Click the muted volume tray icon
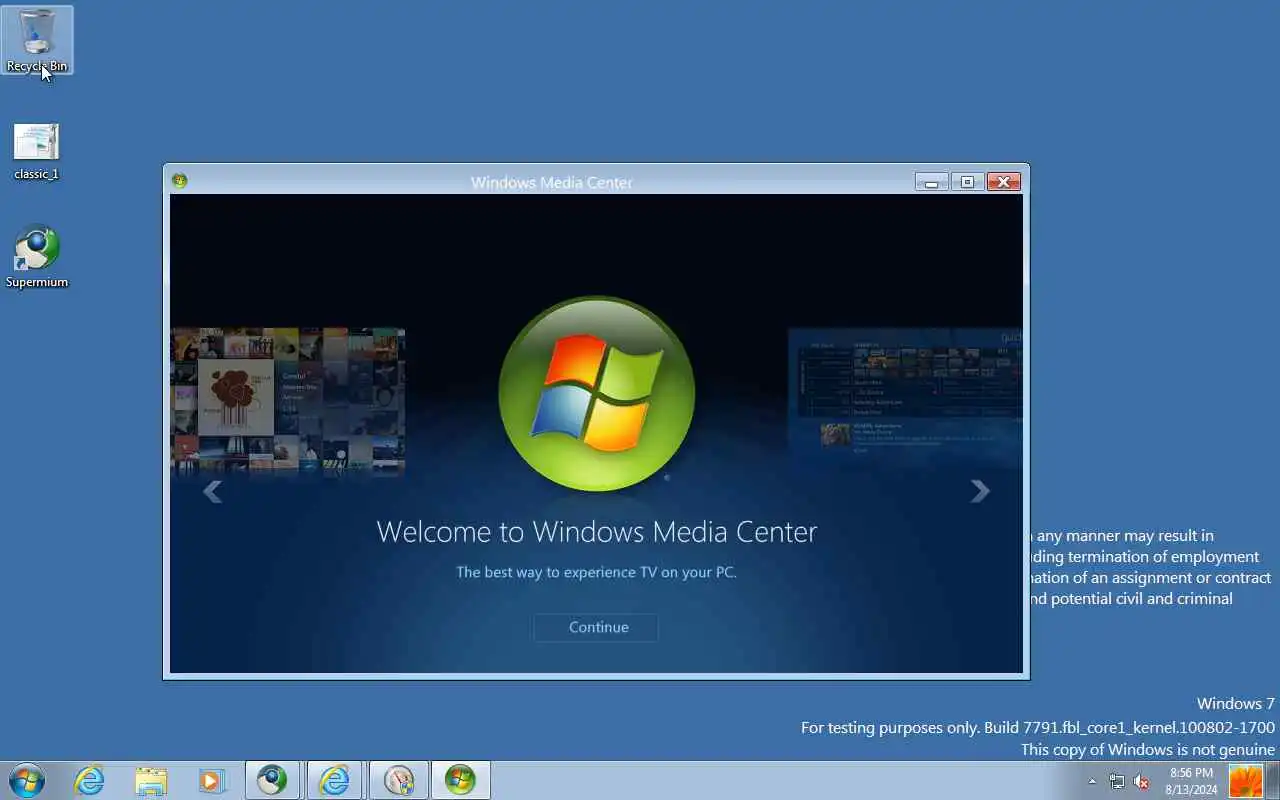Image resolution: width=1280 pixels, height=800 pixels. coord(1141,781)
